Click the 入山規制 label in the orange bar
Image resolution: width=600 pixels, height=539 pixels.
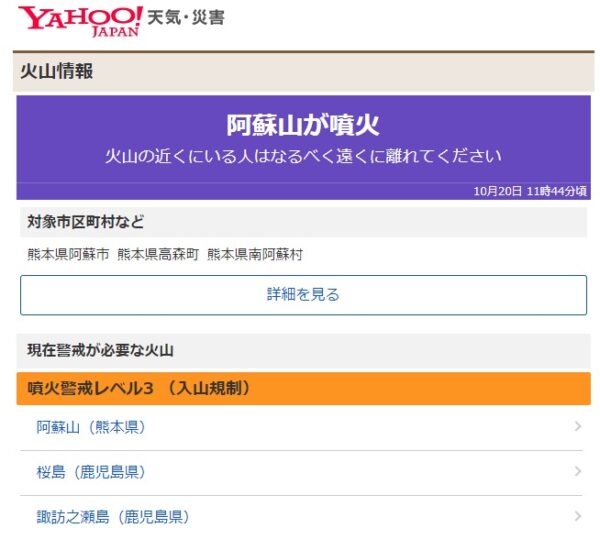point(210,388)
